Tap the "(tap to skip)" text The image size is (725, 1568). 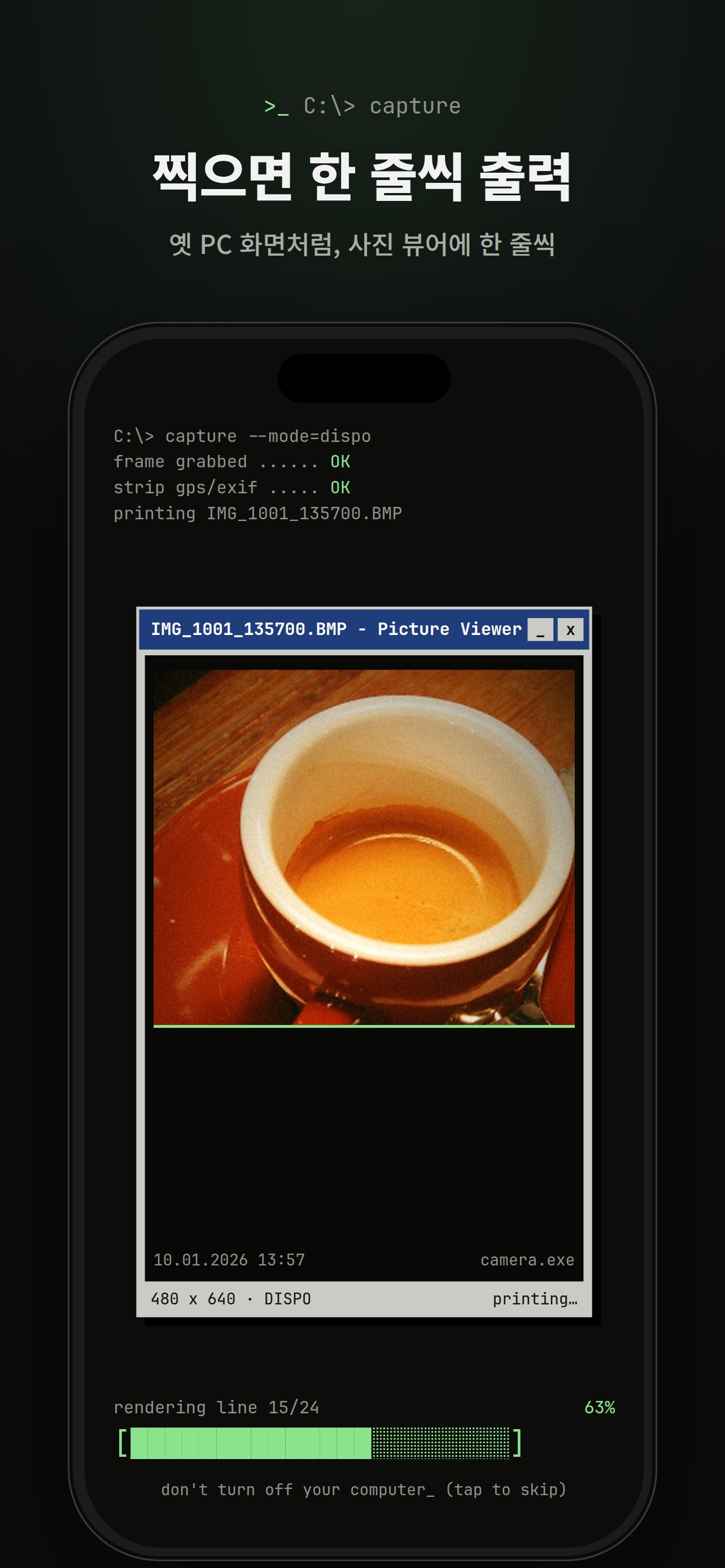pyautogui.click(x=506, y=1490)
